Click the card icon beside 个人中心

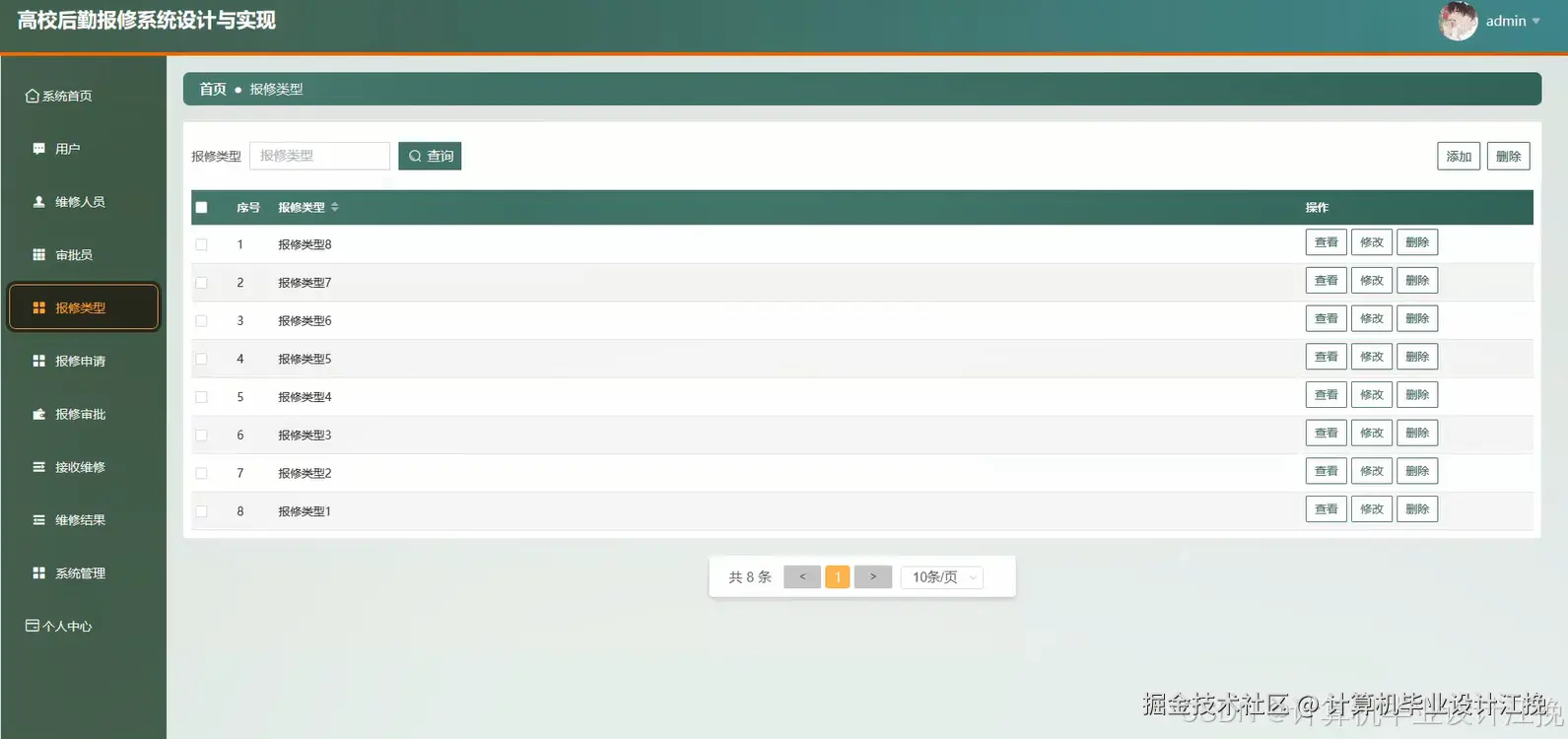[x=33, y=626]
